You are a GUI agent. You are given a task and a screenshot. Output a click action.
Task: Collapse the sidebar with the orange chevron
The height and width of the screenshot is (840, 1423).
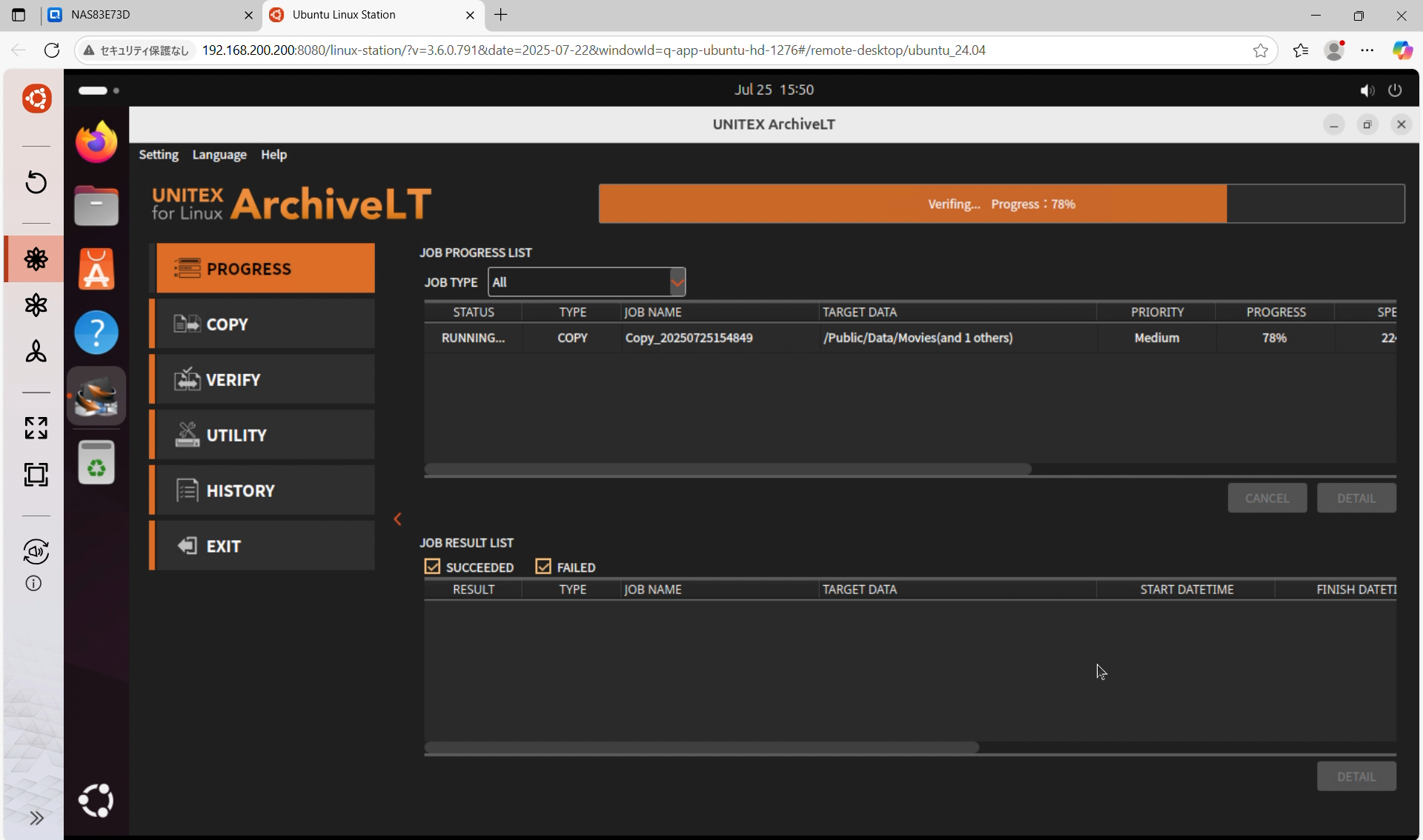coord(398,519)
